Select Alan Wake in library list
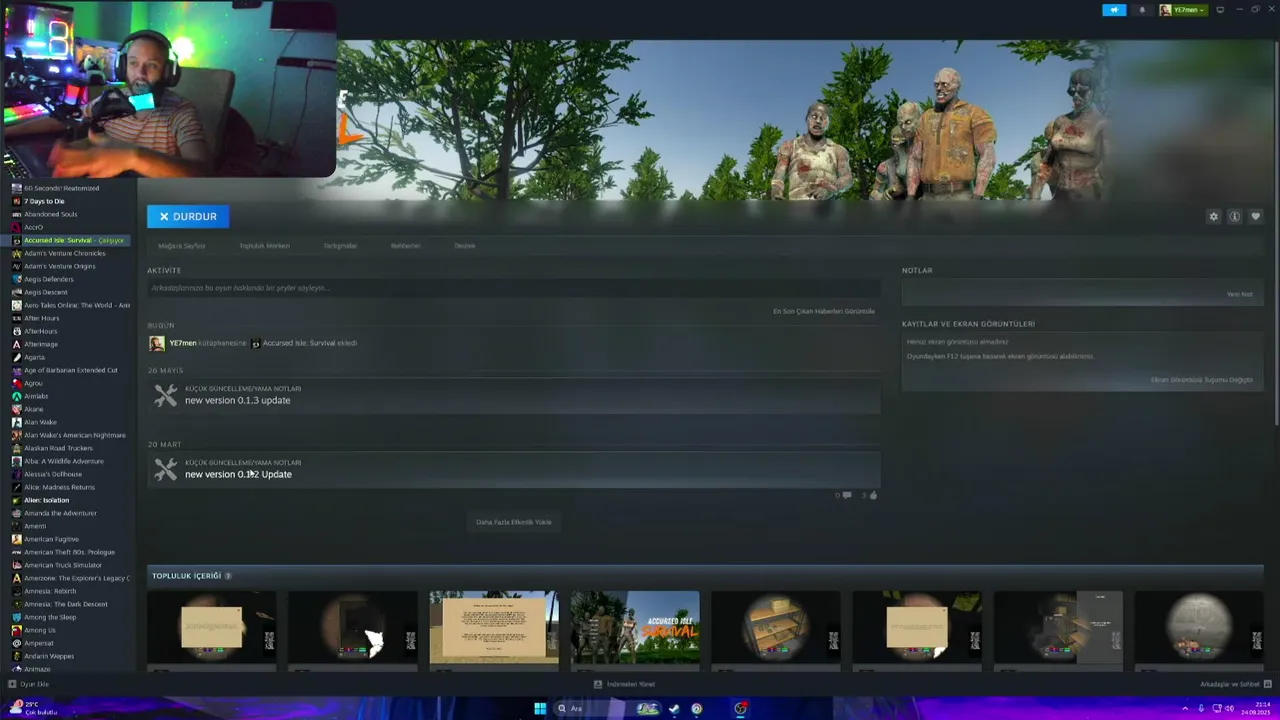Image resolution: width=1280 pixels, height=720 pixels. (x=40, y=422)
